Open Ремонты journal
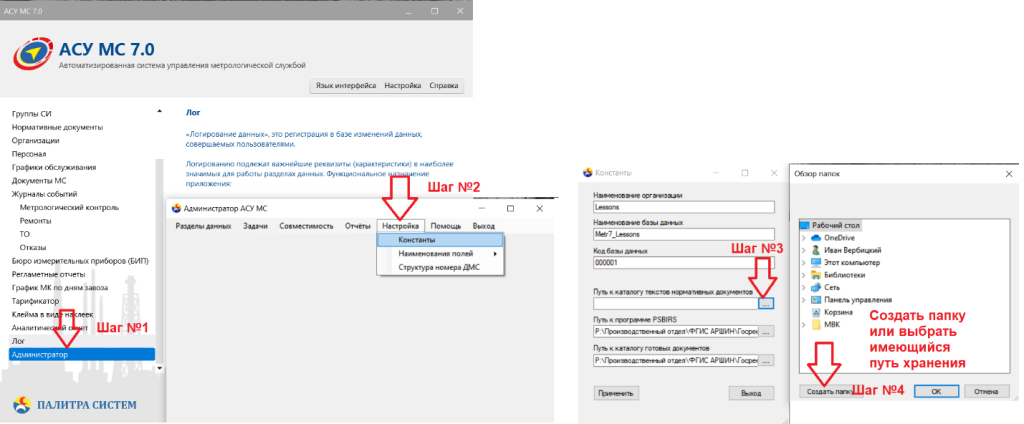 click(35, 221)
